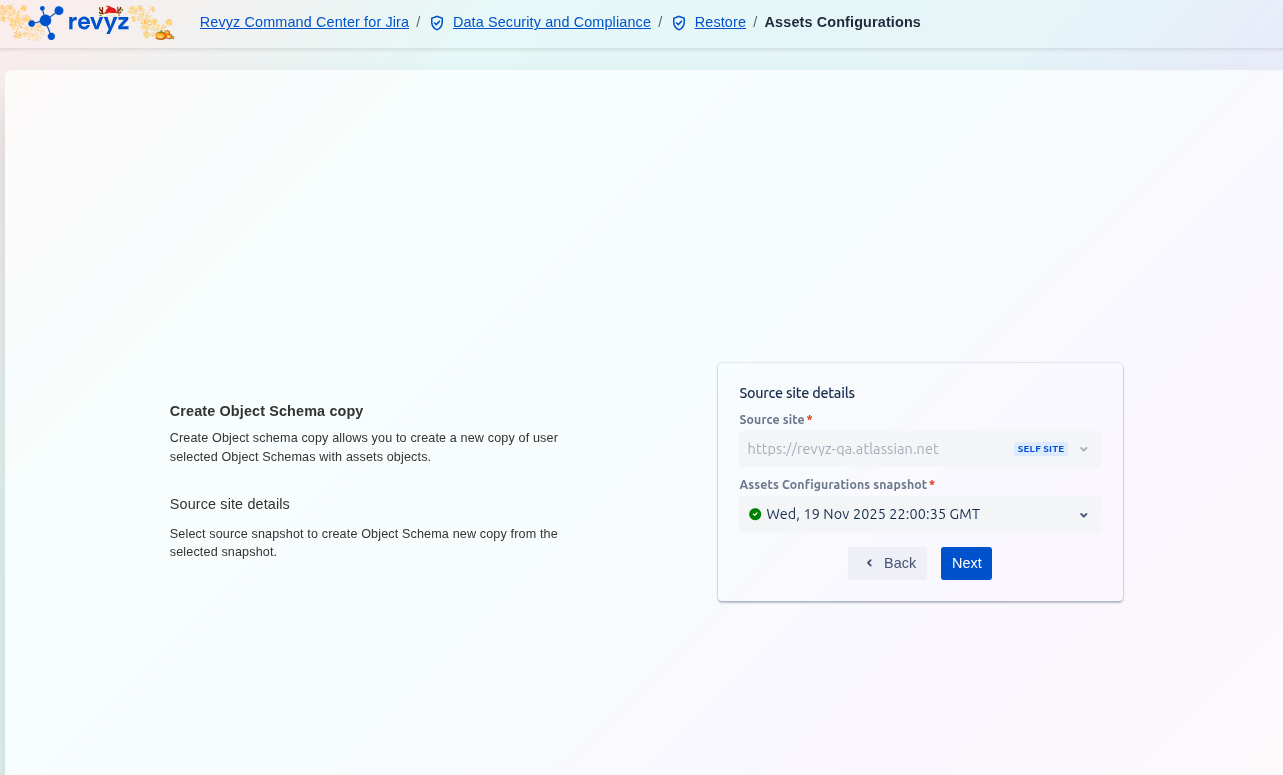The image size is (1283, 775).
Task: Expand the Assets Configurations snapshot dropdown arrow
Action: [1084, 515]
